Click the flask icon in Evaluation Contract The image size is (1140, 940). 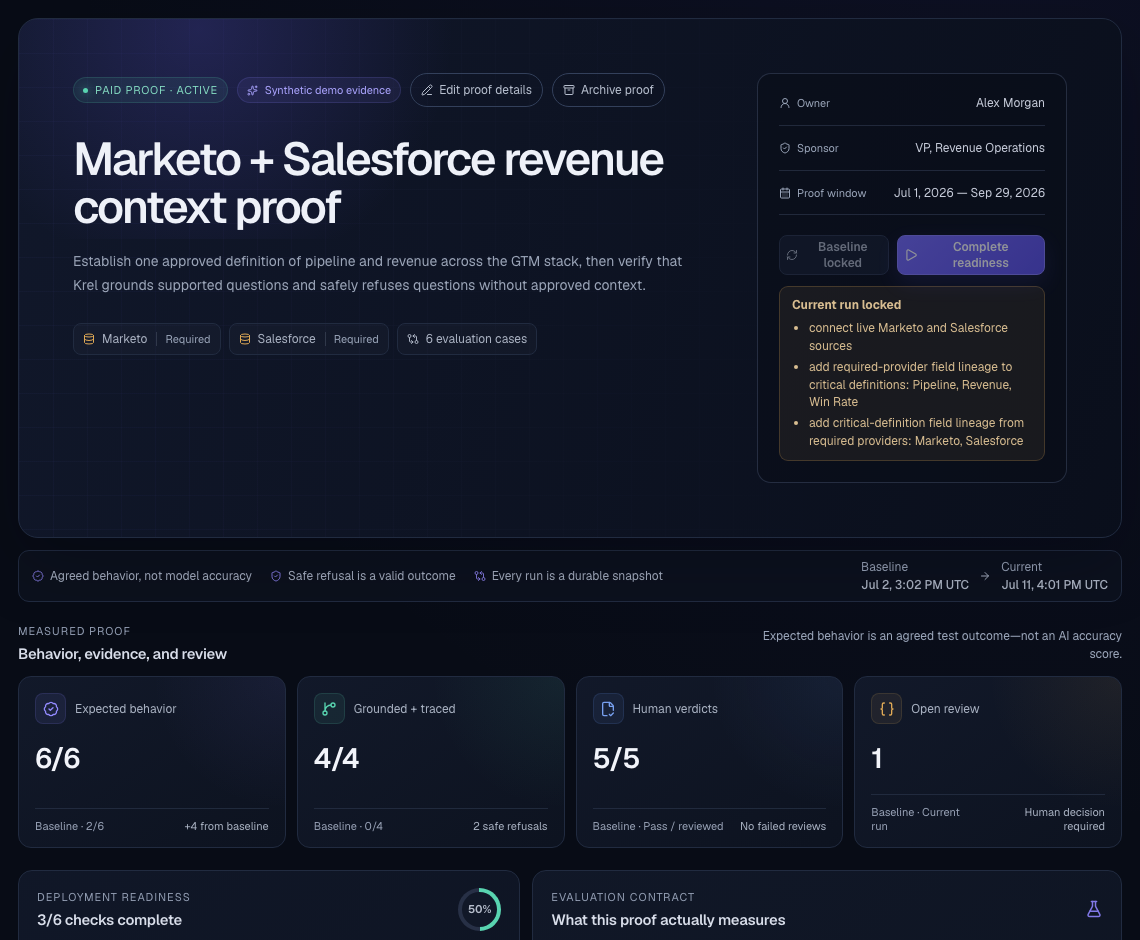(x=1093, y=909)
